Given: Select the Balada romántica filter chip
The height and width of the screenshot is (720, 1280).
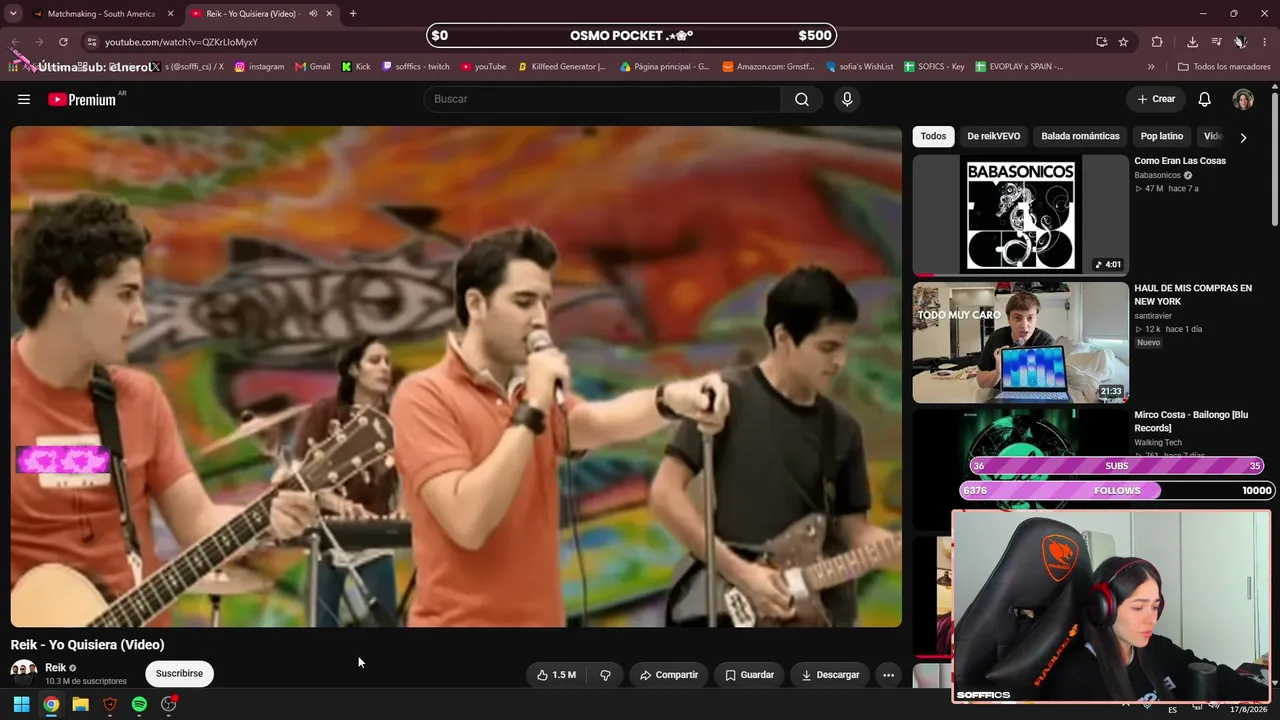Looking at the screenshot, I should [1080, 136].
